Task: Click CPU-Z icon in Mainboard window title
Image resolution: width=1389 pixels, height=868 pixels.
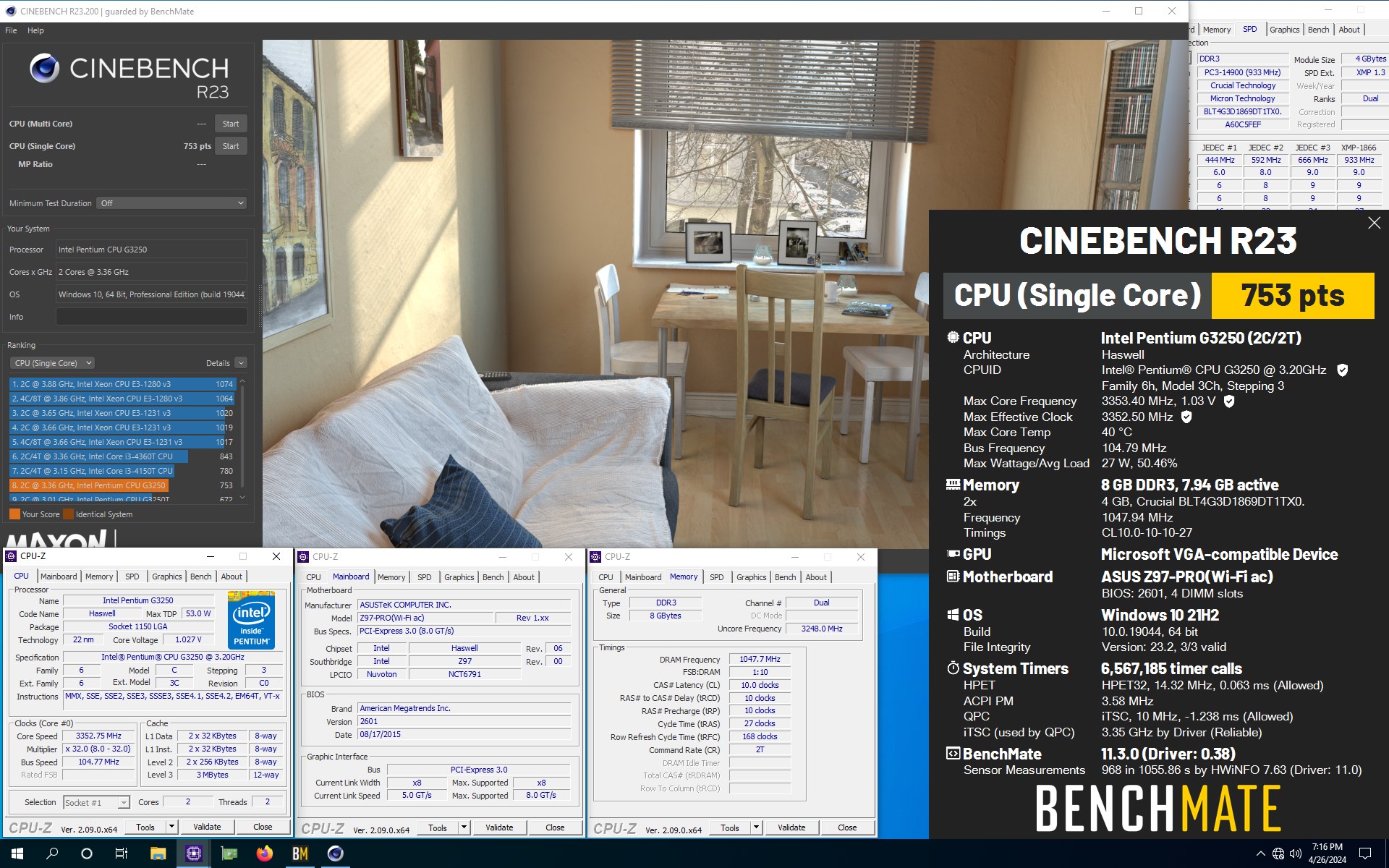Action: pyautogui.click(x=303, y=557)
